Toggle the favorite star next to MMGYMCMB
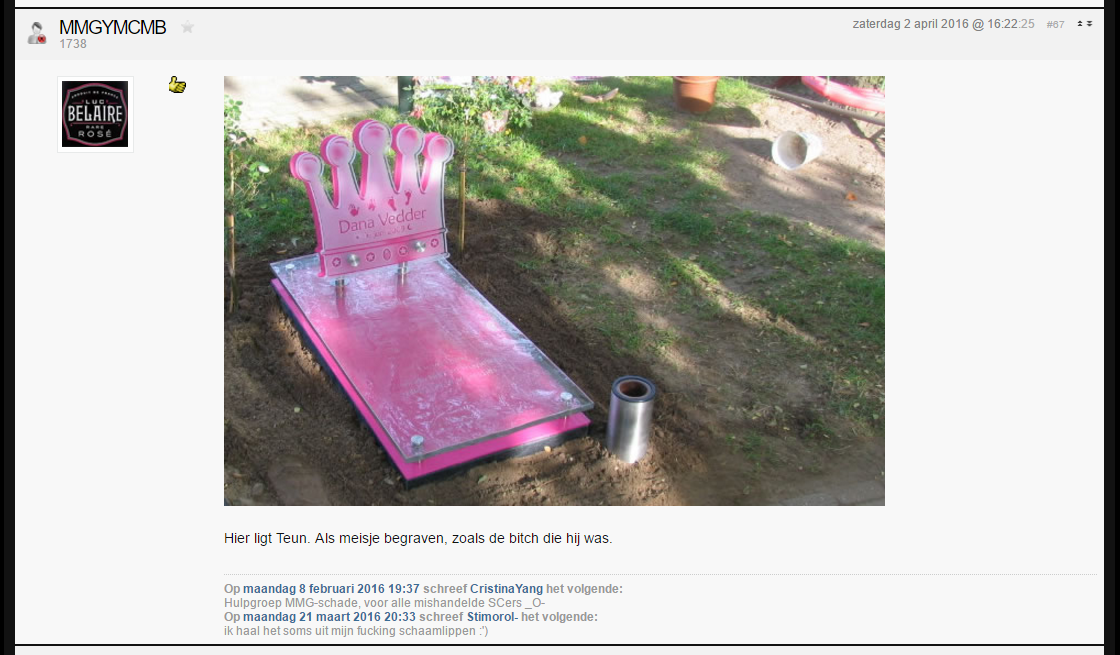Image resolution: width=1120 pixels, height=655 pixels. (187, 27)
